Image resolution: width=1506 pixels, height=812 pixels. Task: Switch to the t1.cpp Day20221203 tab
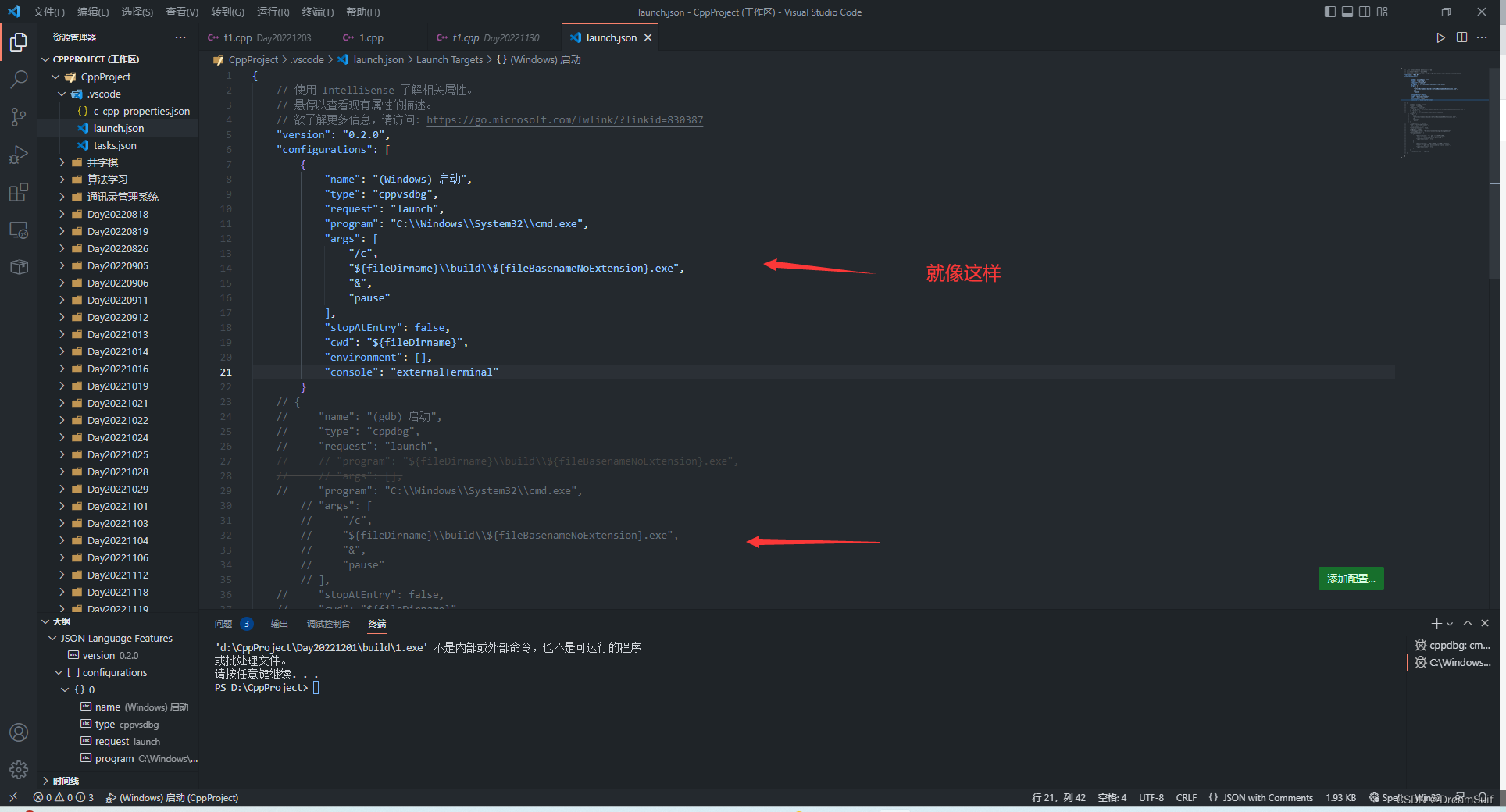[x=267, y=37]
